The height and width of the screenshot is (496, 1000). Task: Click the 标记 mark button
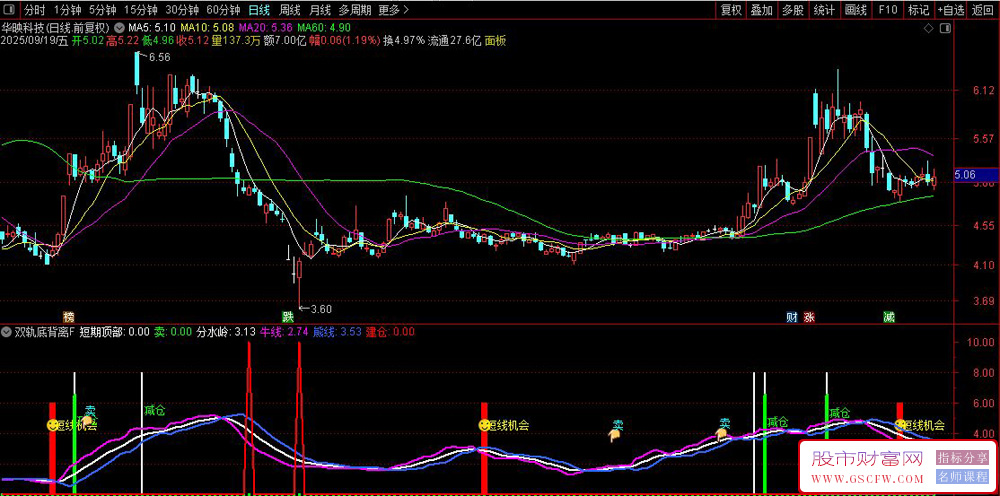pyautogui.click(x=918, y=10)
